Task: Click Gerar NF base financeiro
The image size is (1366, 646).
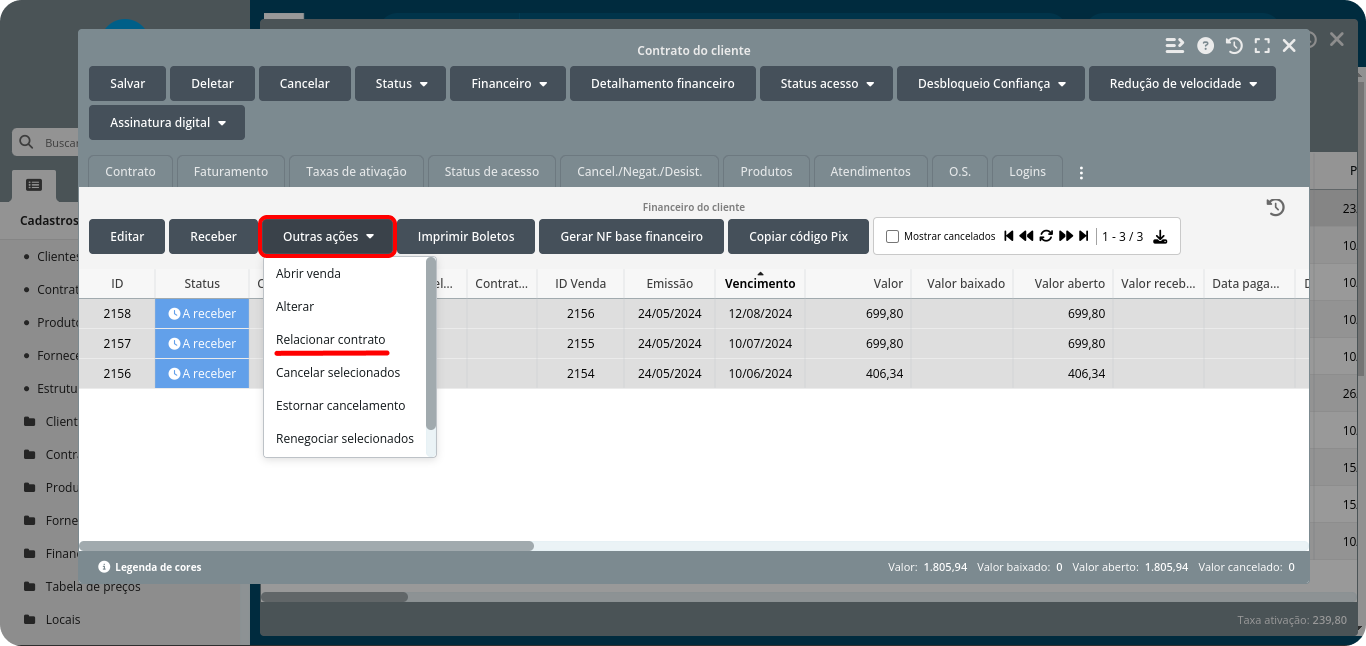Action: (631, 237)
